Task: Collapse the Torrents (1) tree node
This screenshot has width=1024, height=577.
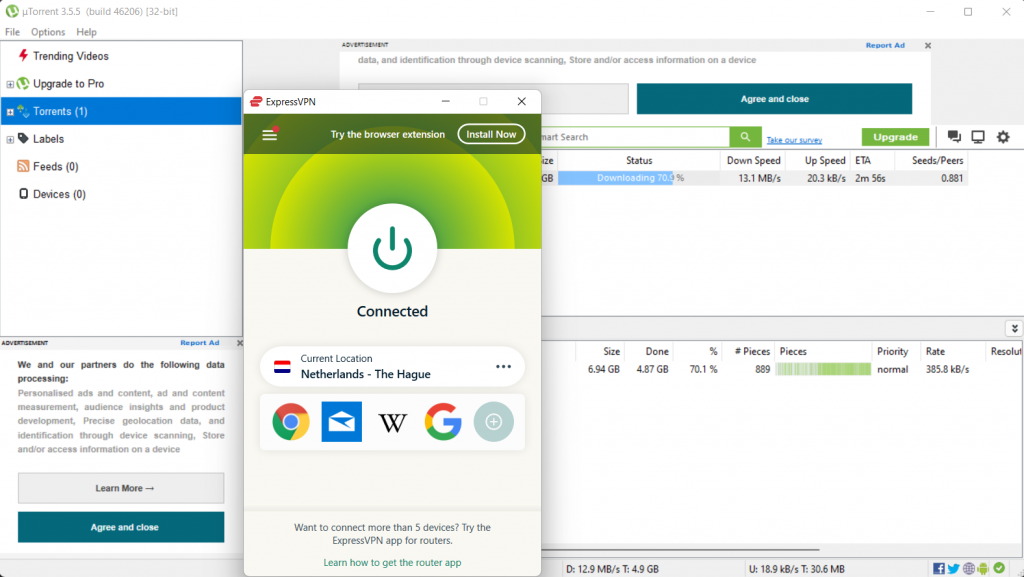Action: click(10, 112)
